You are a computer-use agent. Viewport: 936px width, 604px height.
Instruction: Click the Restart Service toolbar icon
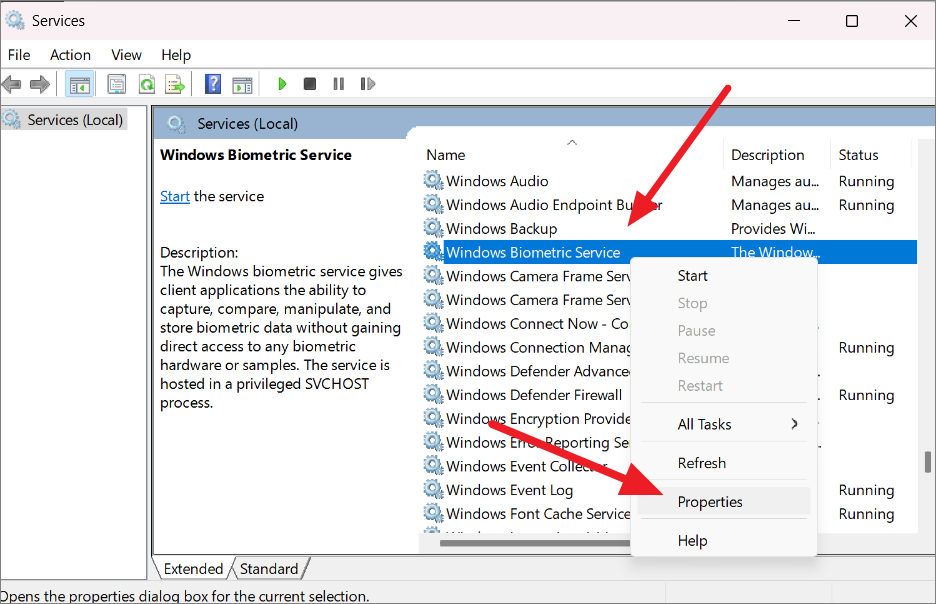(368, 84)
